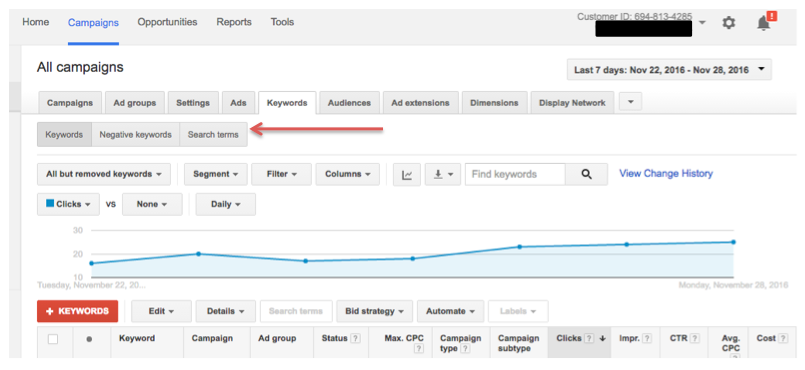Screen dimensions: 805x370
Task: Open the Reports menu
Action: coord(234,22)
